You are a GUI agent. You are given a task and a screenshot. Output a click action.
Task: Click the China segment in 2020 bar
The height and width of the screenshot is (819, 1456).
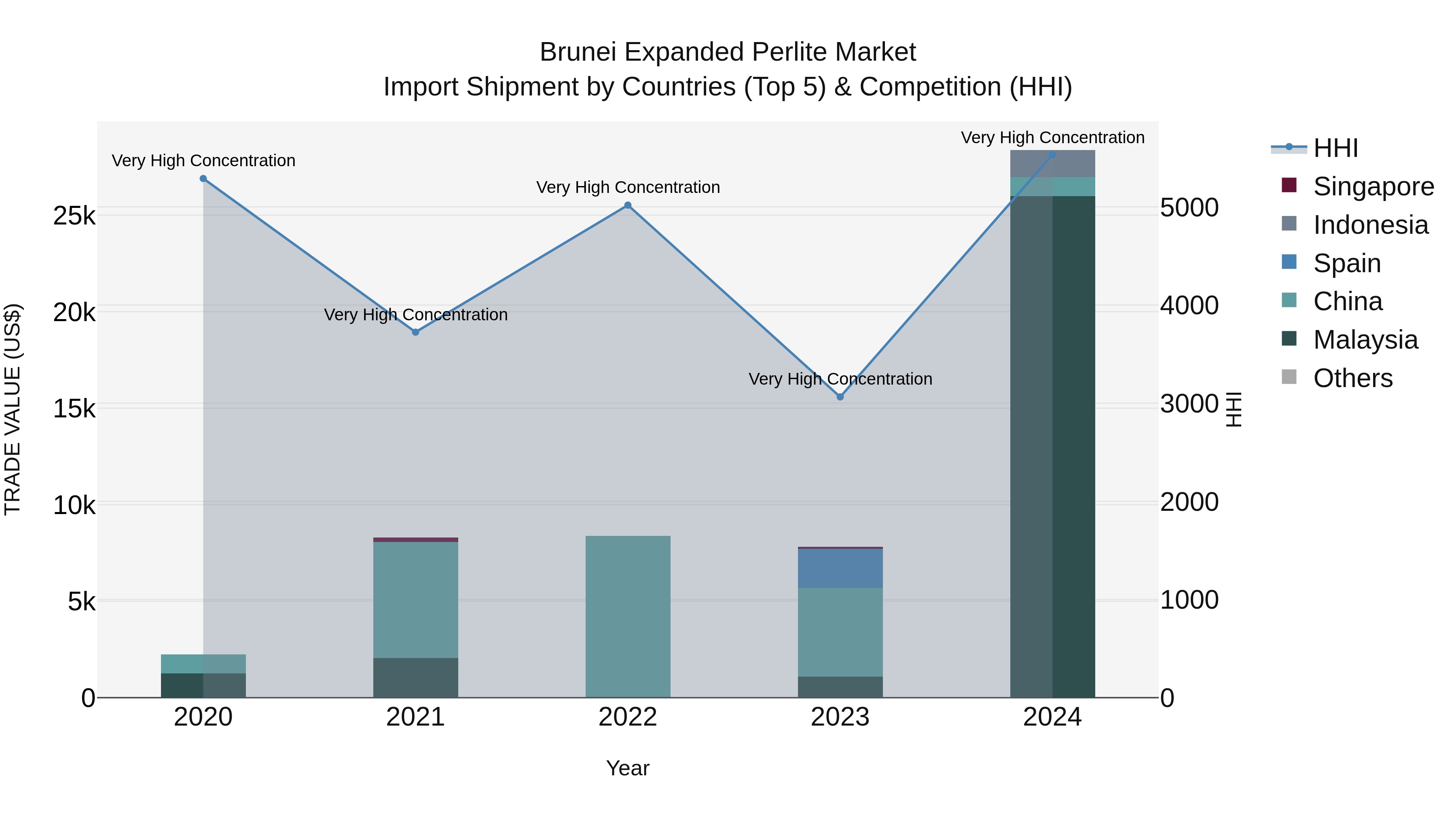pos(203,664)
